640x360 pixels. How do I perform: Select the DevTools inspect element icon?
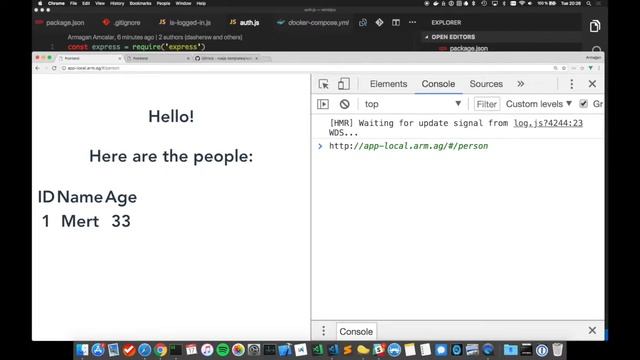tap(323, 84)
